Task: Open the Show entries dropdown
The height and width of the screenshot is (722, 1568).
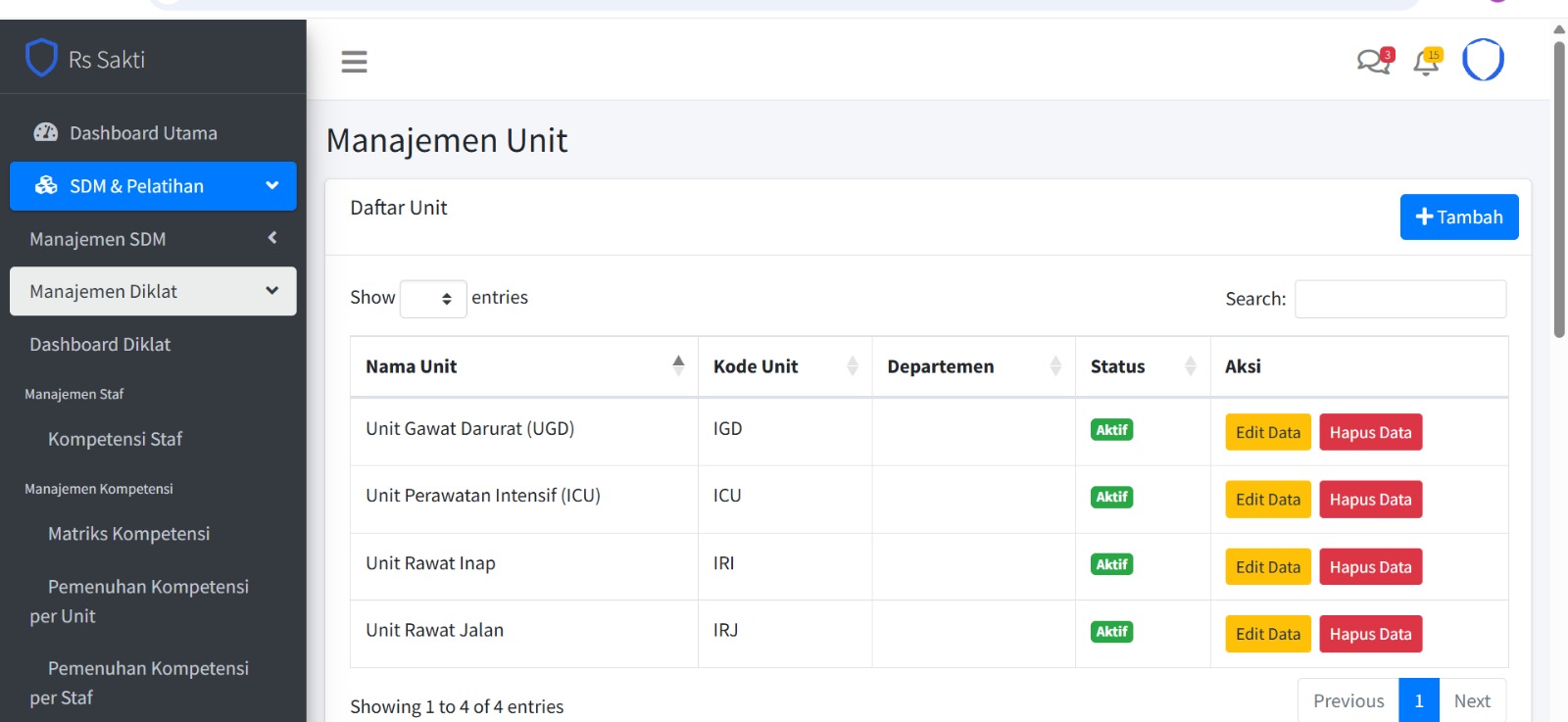Action: click(433, 299)
